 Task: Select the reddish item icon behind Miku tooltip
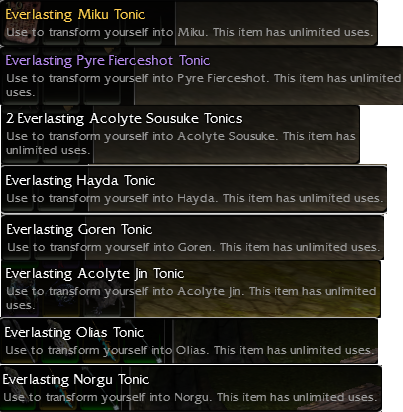click(x=20, y=23)
